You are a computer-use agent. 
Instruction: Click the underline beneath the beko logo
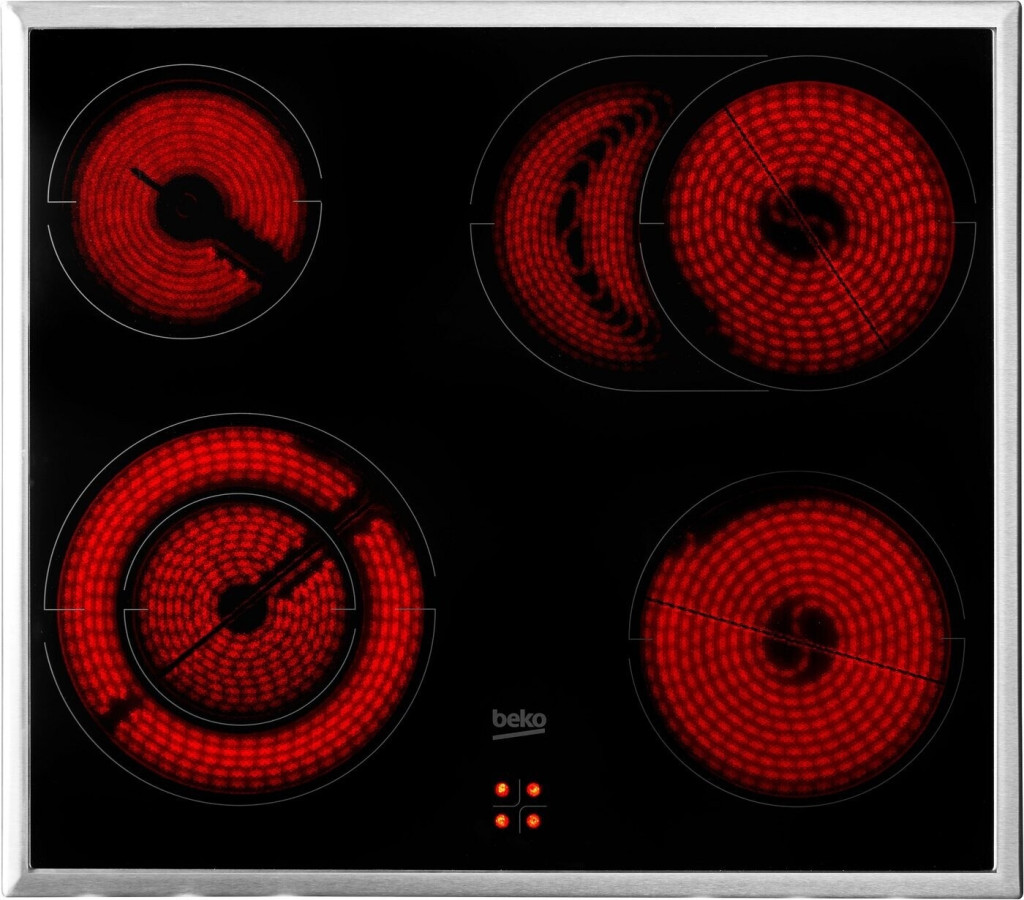(518, 734)
